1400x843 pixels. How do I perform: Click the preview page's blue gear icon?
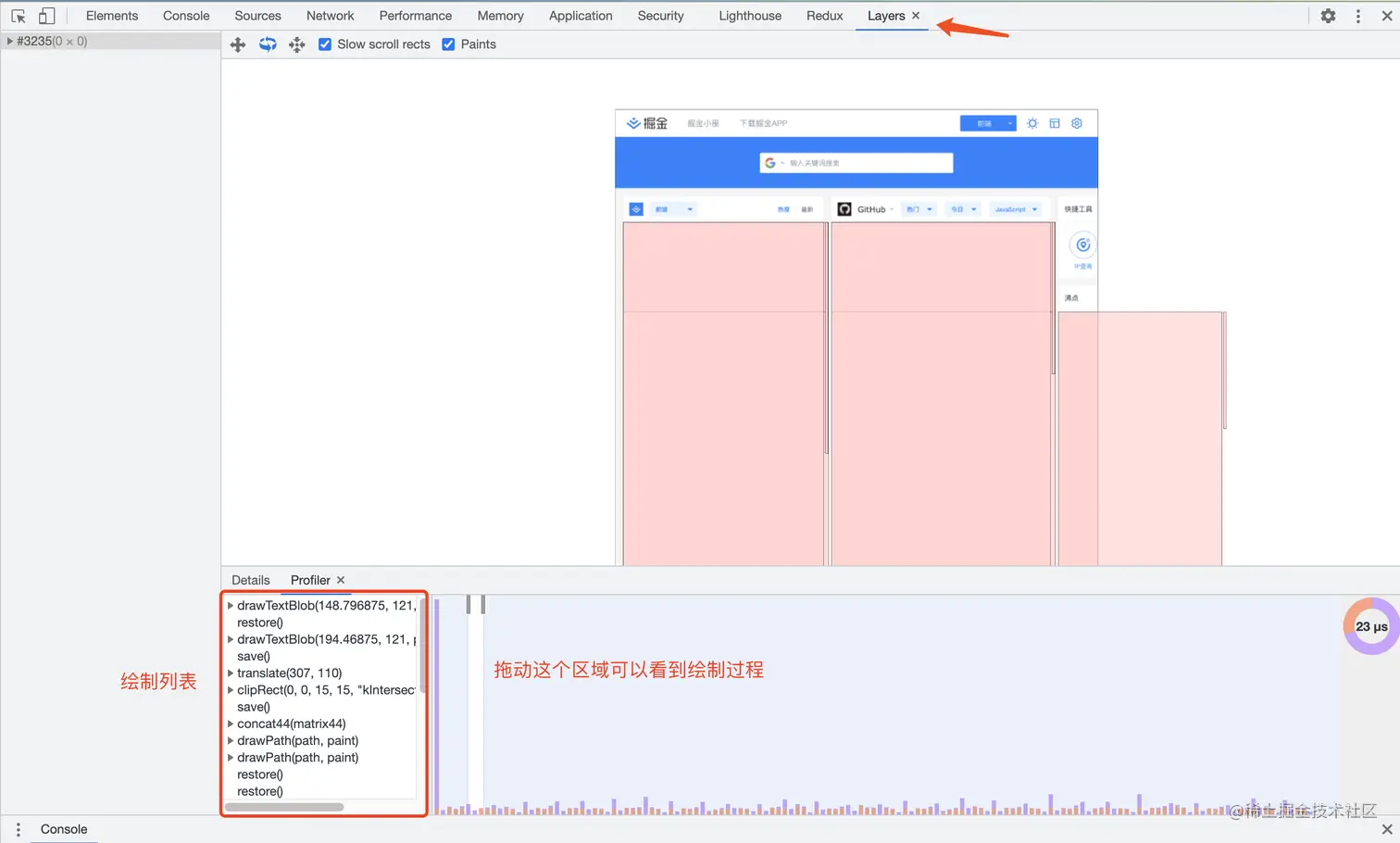pos(1077,123)
